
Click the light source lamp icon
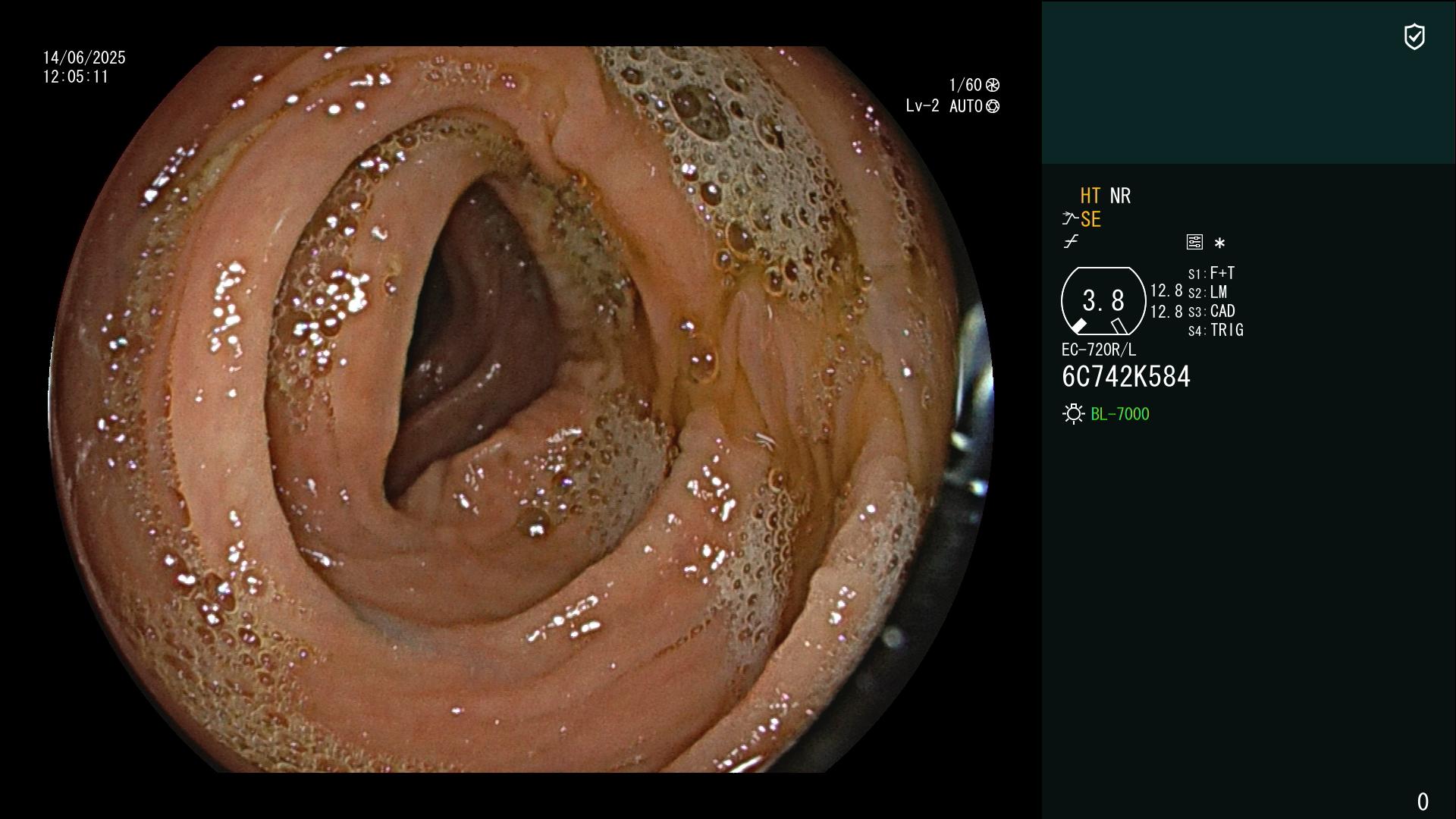(1074, 414)
